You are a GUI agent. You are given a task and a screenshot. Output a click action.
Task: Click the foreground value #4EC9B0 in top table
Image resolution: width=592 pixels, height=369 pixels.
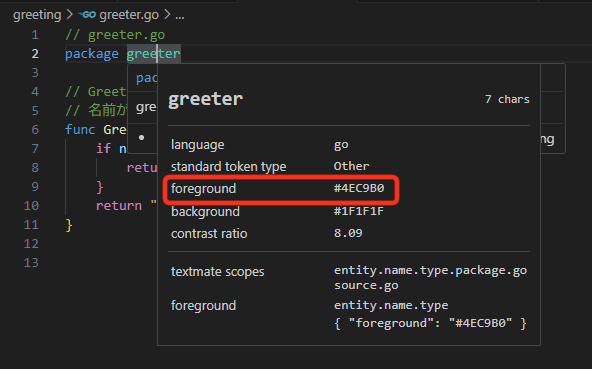point(359,188)
